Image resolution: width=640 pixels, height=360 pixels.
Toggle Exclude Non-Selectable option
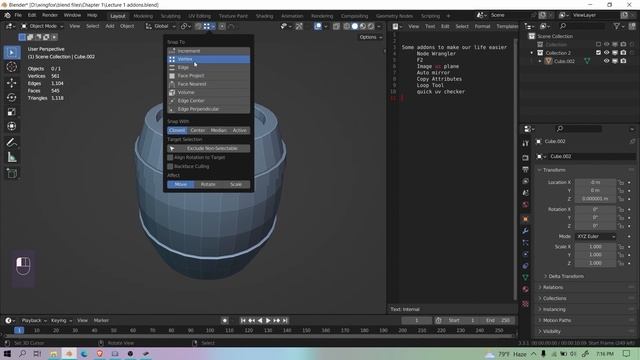coord(209,149)
